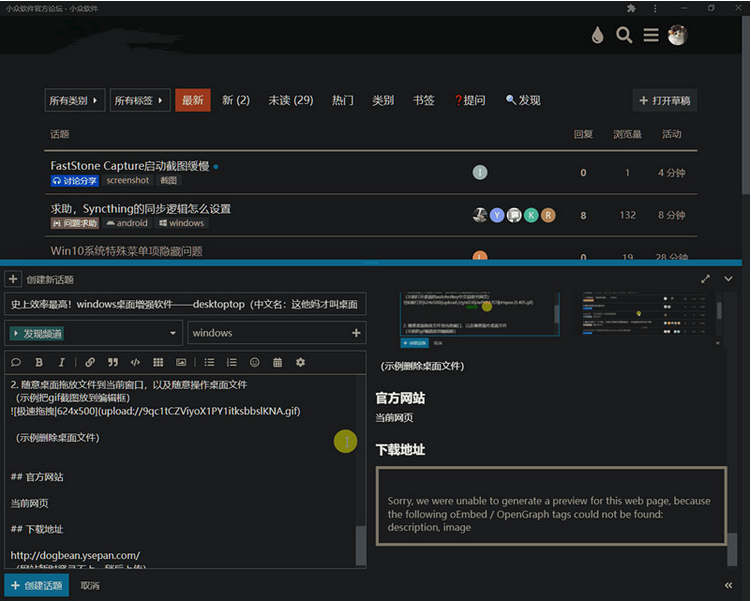The height and width of the screenshot is (601, 751).
Task: Click the FastStone topic poster avatar I
Action: click(480, 172)
